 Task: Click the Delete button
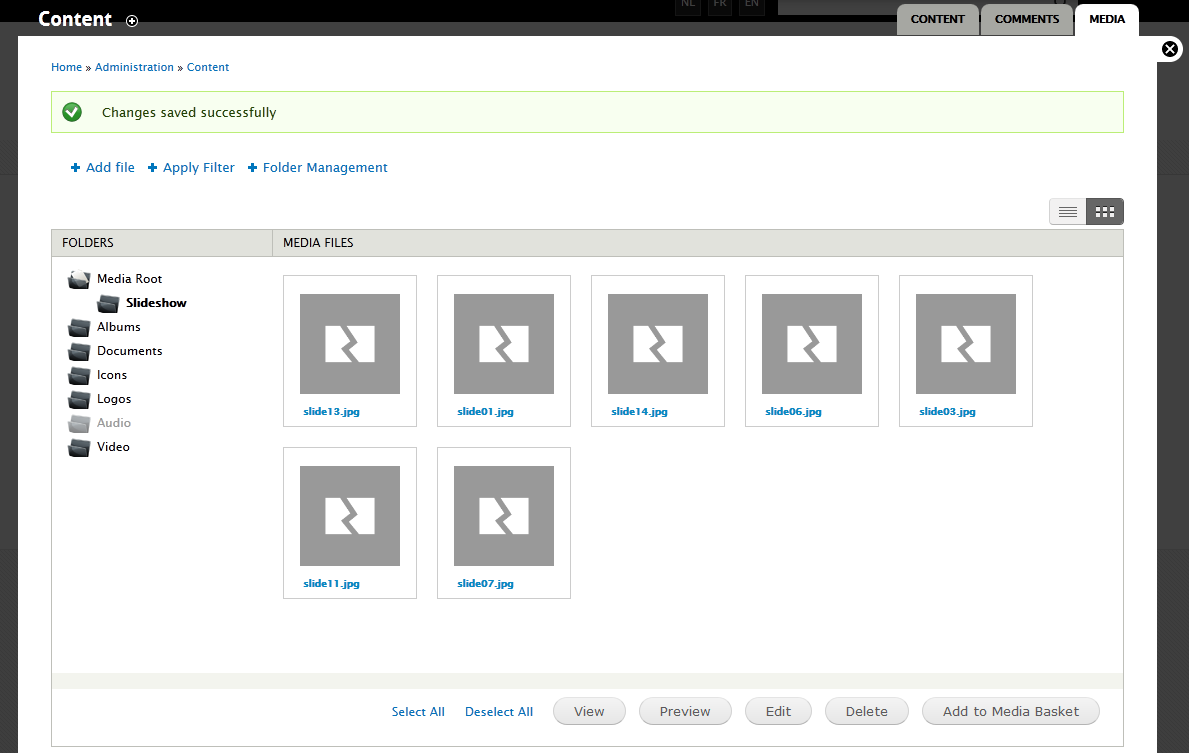coord(867,711)
